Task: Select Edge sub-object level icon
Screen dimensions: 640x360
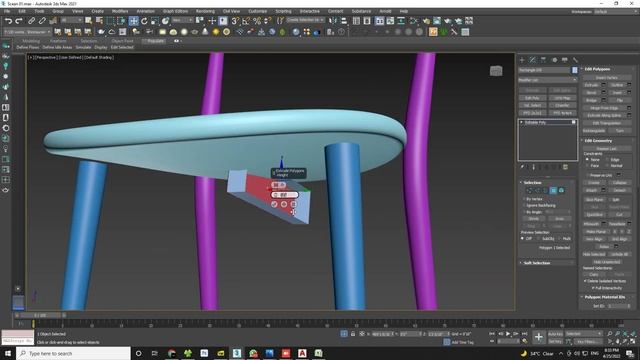Action: pos(538,190)
